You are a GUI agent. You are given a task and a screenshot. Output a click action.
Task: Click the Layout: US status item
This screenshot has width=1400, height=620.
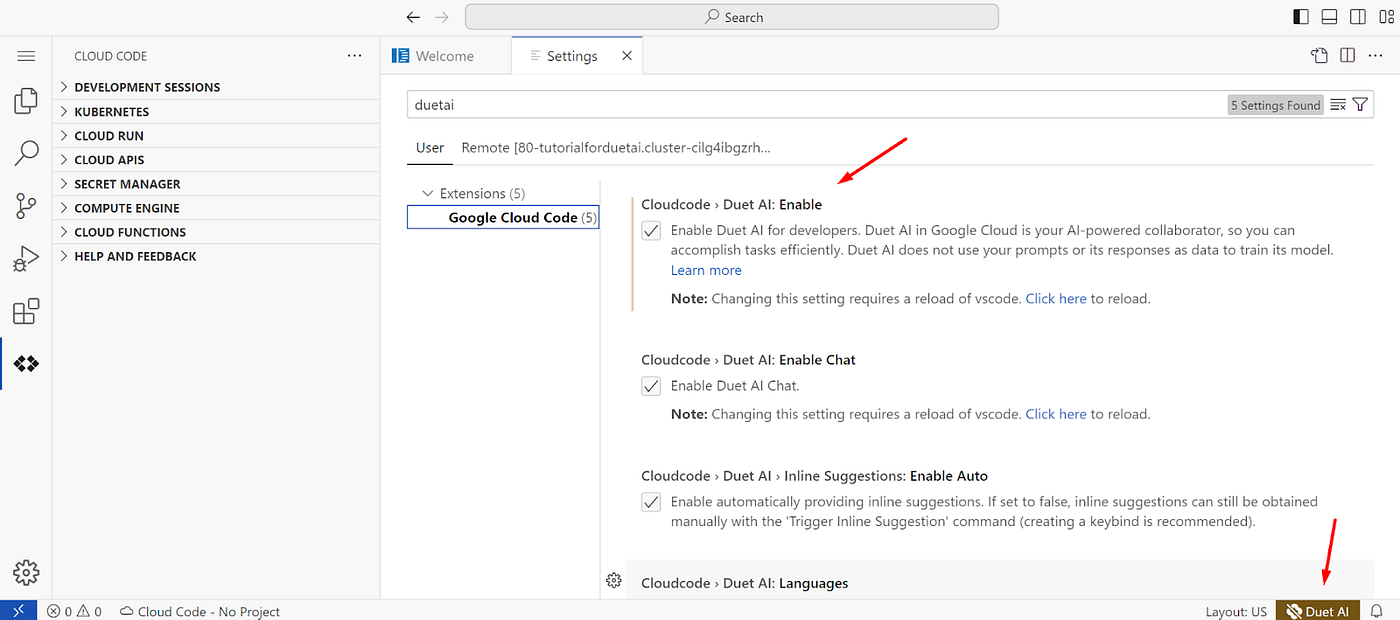[x=1236, y=611]
